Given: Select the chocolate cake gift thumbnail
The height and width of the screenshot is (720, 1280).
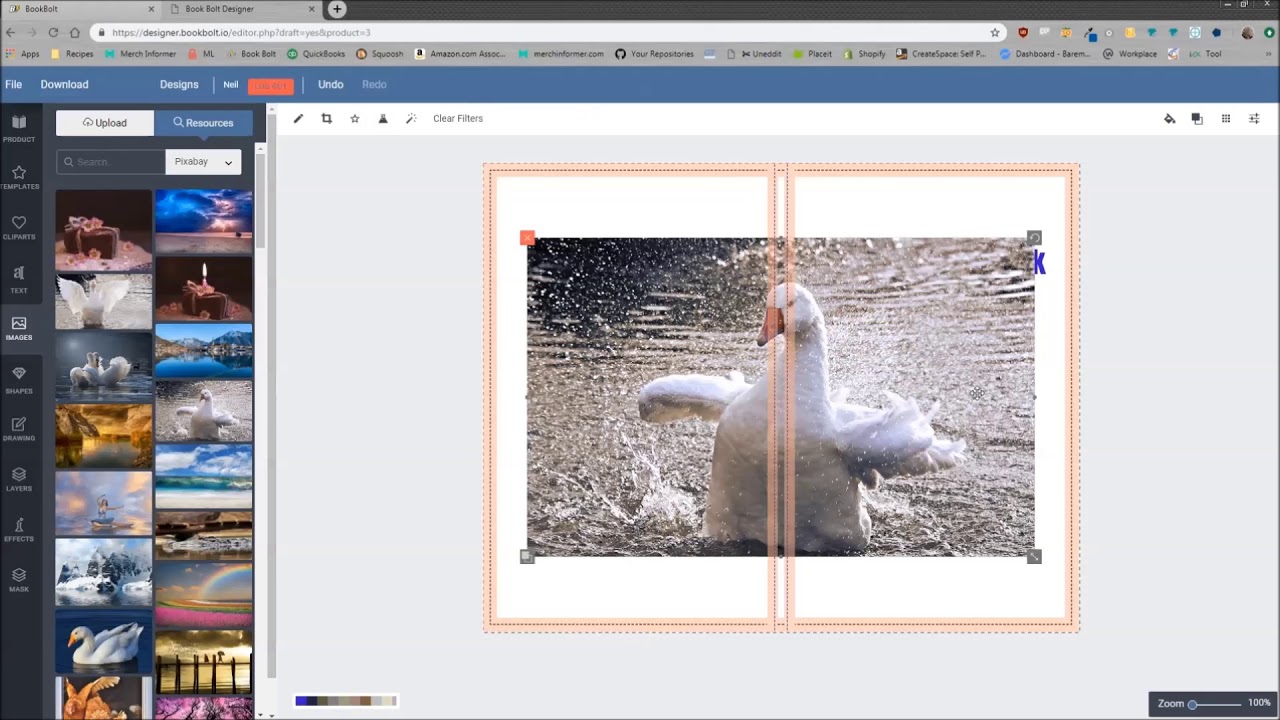Looking at the screenshot, I should point(104,230).
